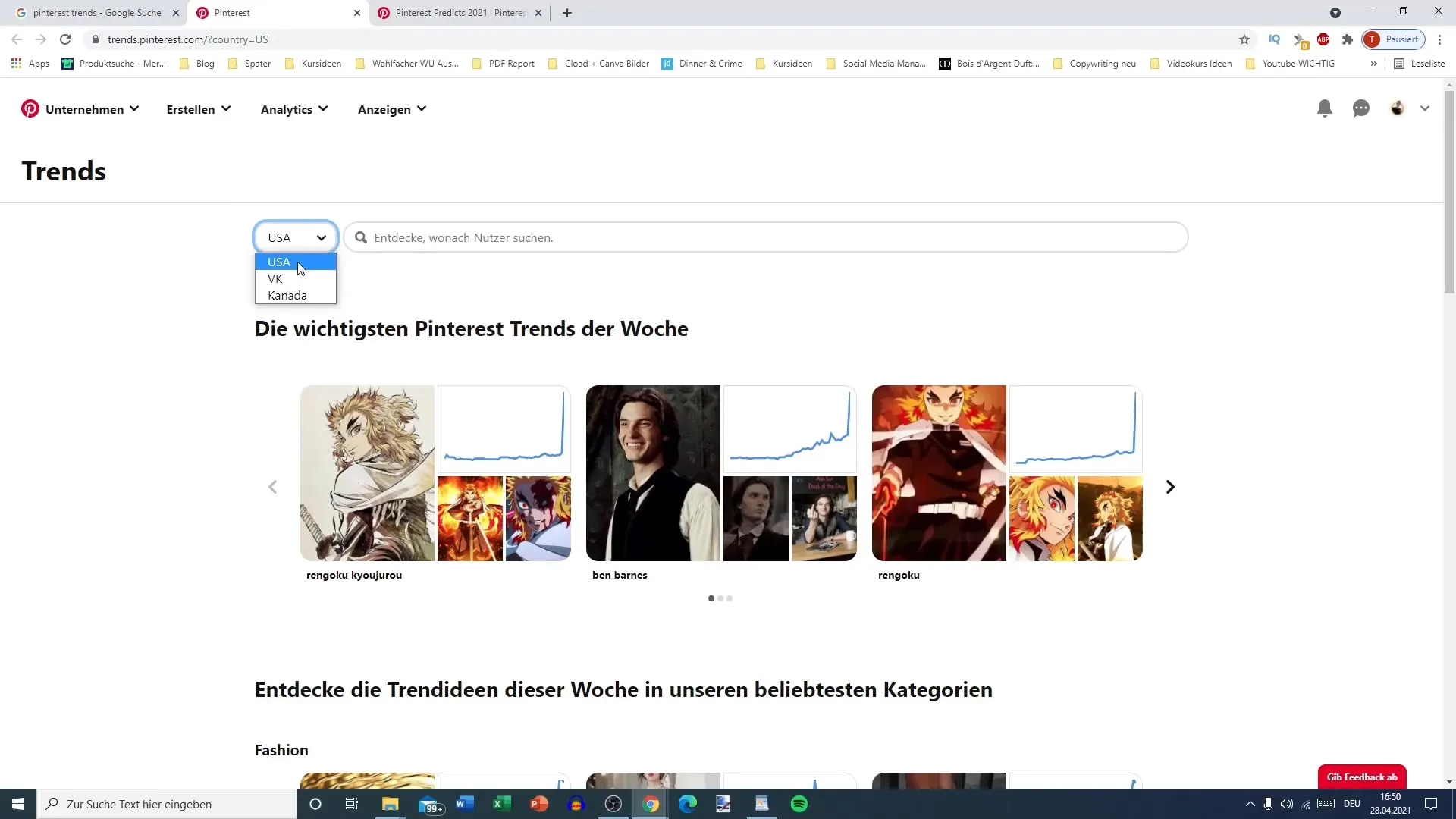Image resolution: width=1456 pixels, height=819 pixels.
Task: Open the Extensions puzzle icon
Action: click(x=1348, y=39)
